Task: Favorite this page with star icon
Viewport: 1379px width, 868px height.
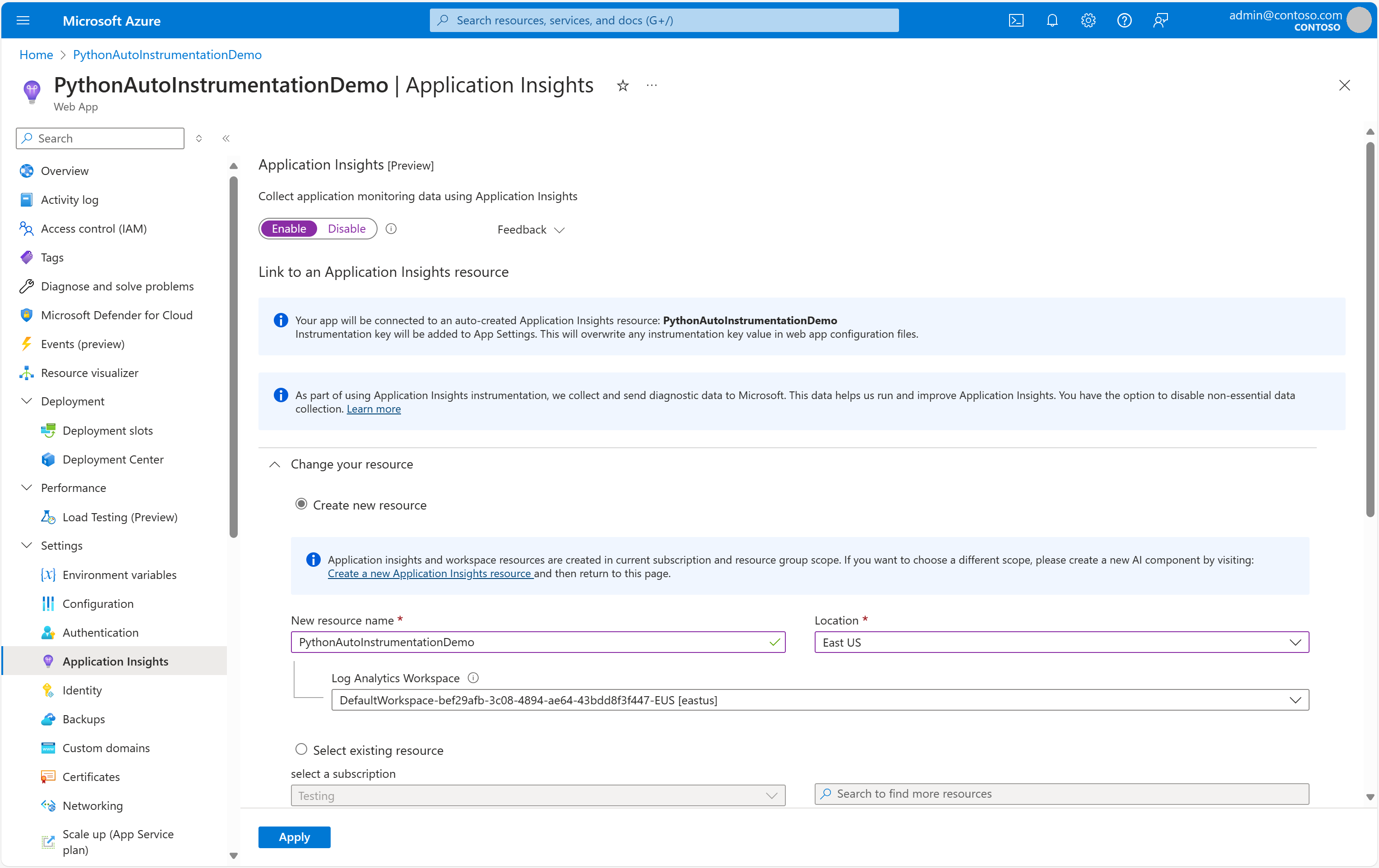Action: coord(623,86)
